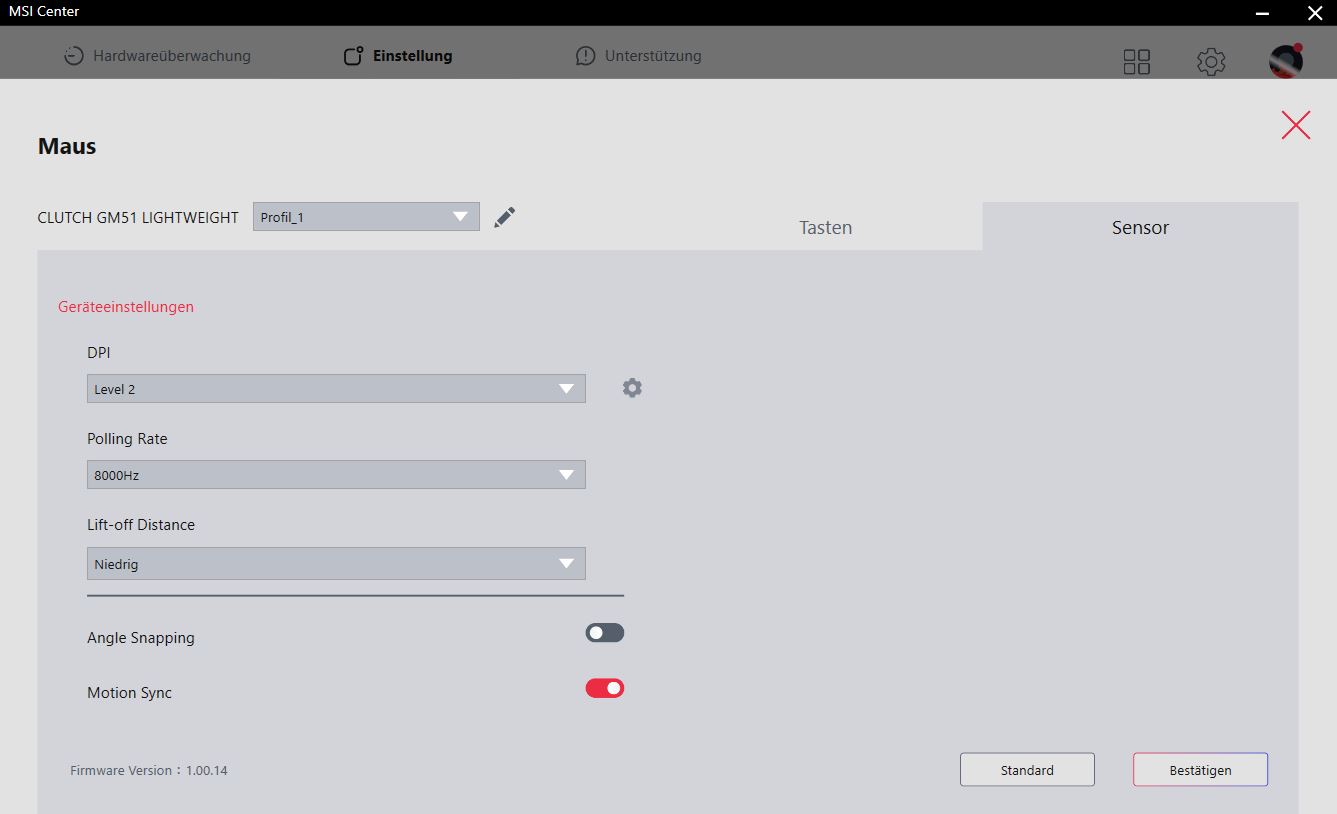
Task: Click the Unterstützung chat bubble icon
Action: [585, 56]
